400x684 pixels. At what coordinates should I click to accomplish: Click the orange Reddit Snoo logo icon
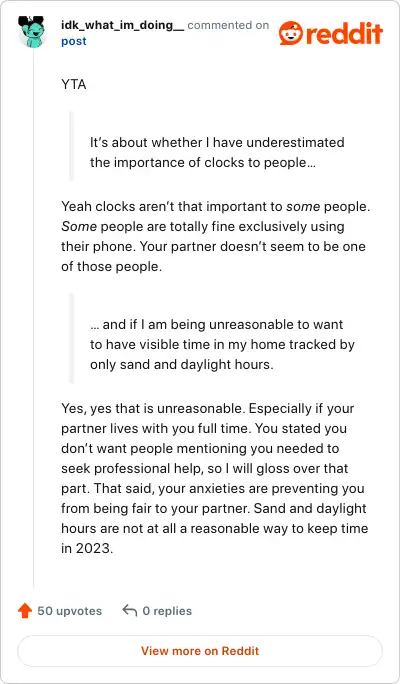click(x=290, y=33)
